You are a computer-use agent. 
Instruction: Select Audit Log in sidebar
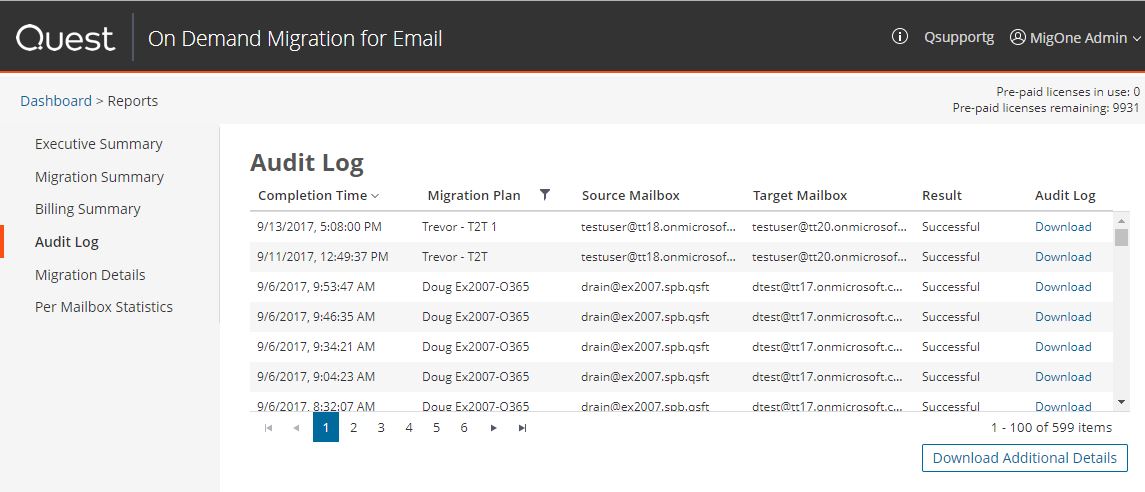coord(66,242)
